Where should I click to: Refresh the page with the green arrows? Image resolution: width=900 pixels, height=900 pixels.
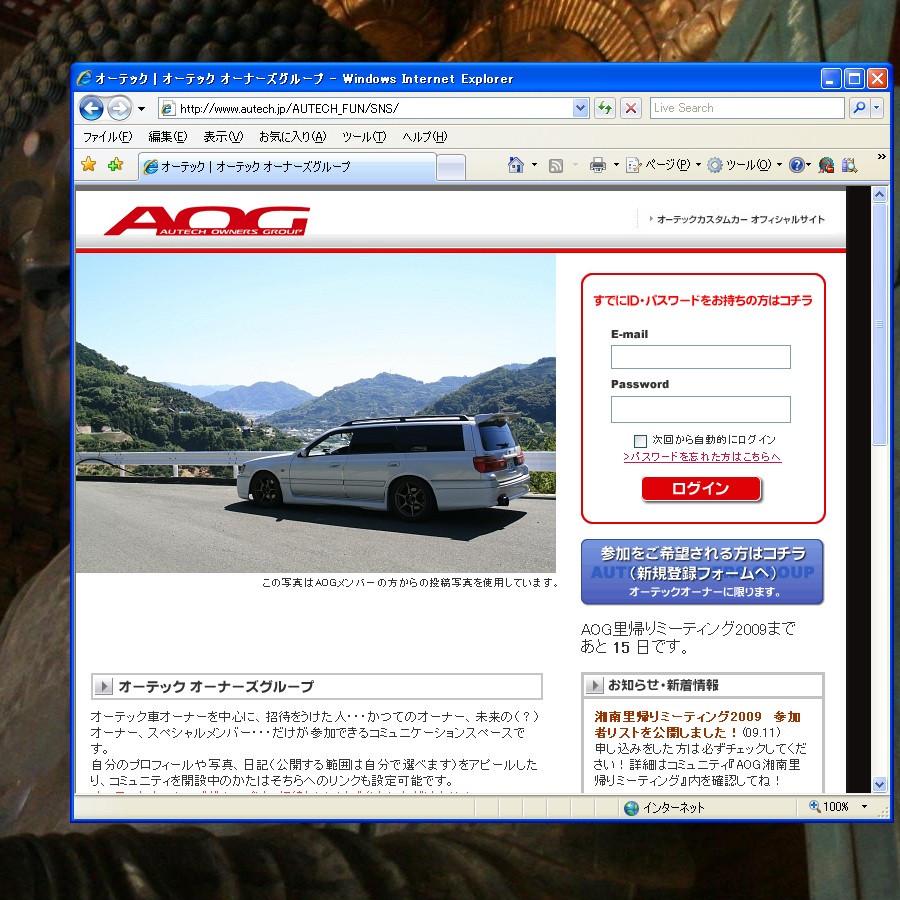[x=605, y=108]
